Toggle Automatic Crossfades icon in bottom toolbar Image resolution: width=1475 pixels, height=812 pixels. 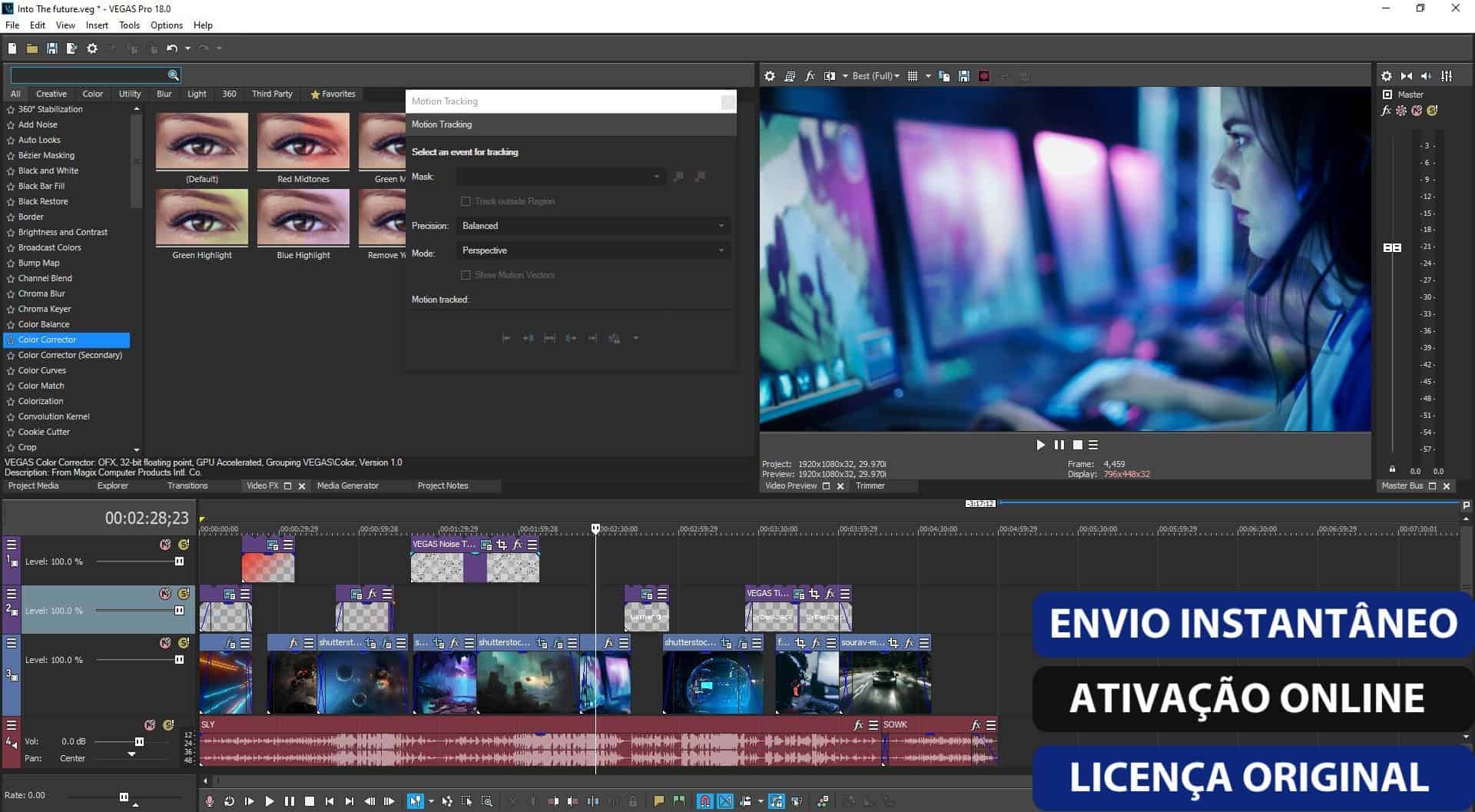coord(725,801)
